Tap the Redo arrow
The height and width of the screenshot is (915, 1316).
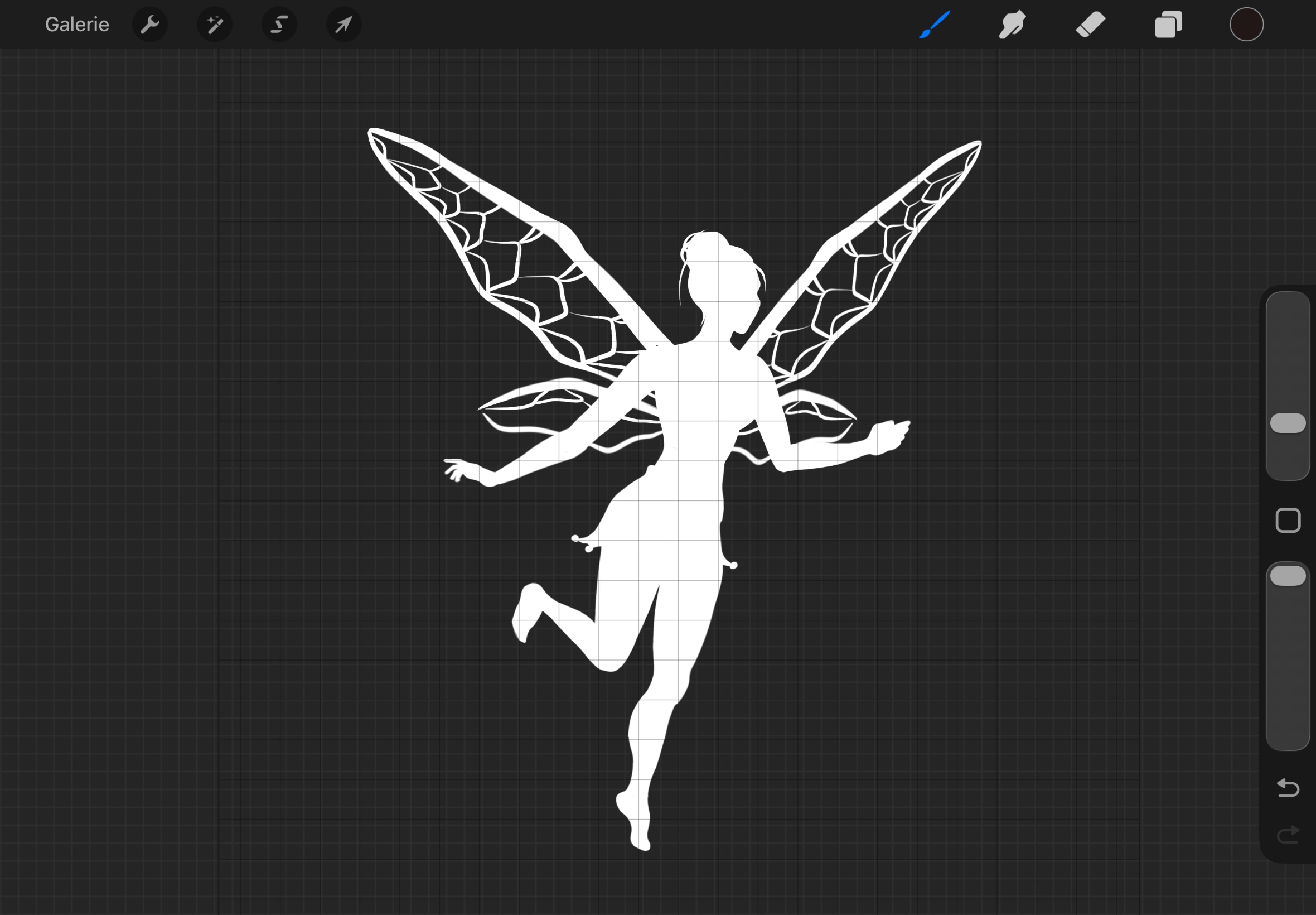click(1288, 835)
